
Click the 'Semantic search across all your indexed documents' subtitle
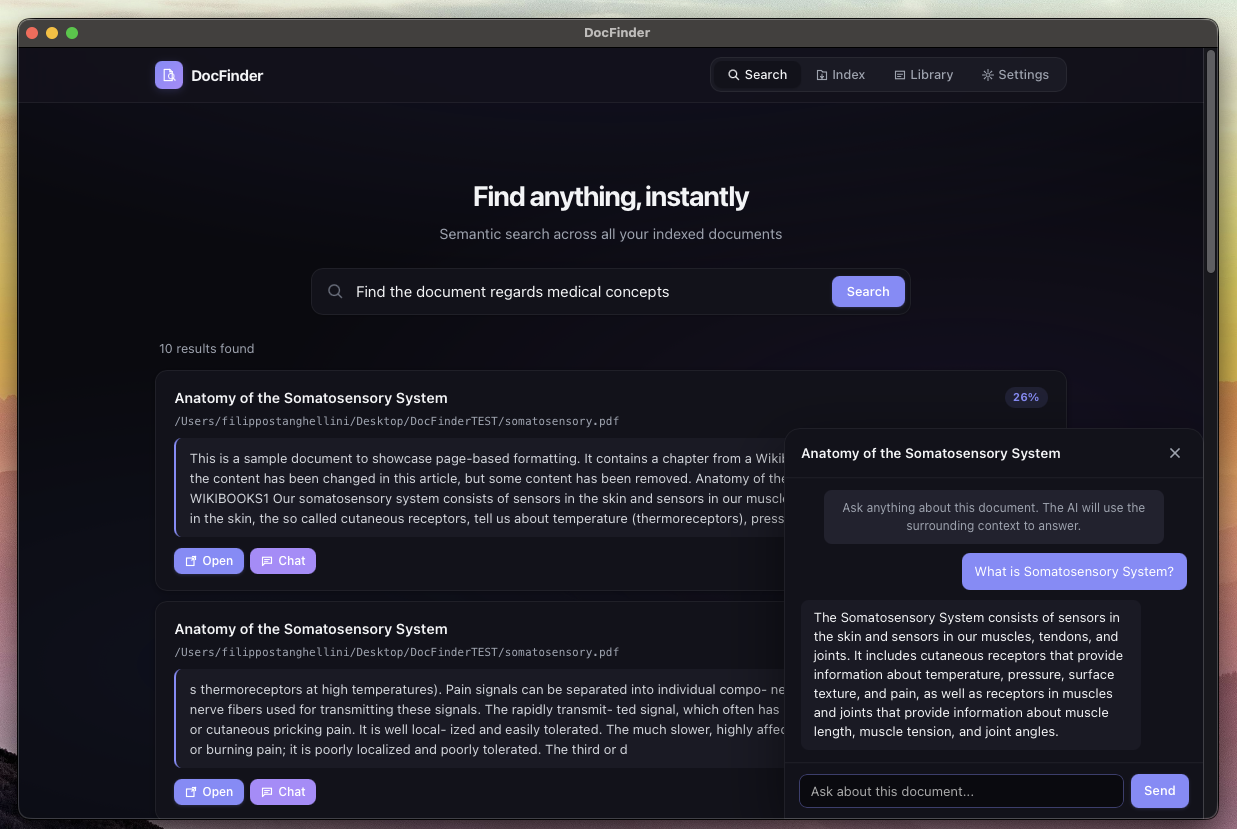(x=611, y=234)
